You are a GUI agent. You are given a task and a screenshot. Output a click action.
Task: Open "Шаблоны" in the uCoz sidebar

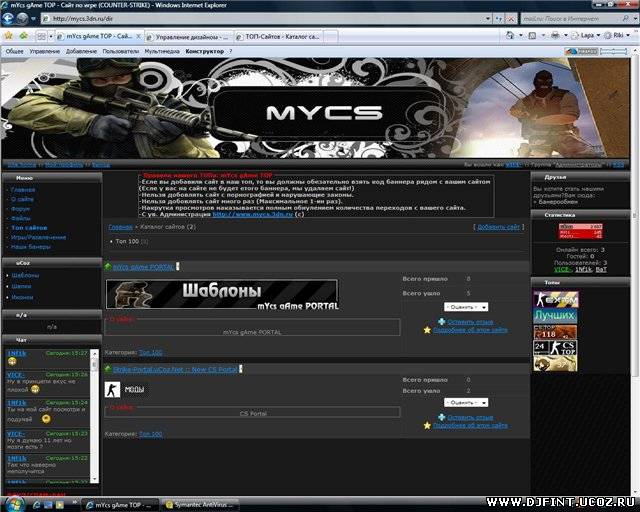tap(25, 275)
